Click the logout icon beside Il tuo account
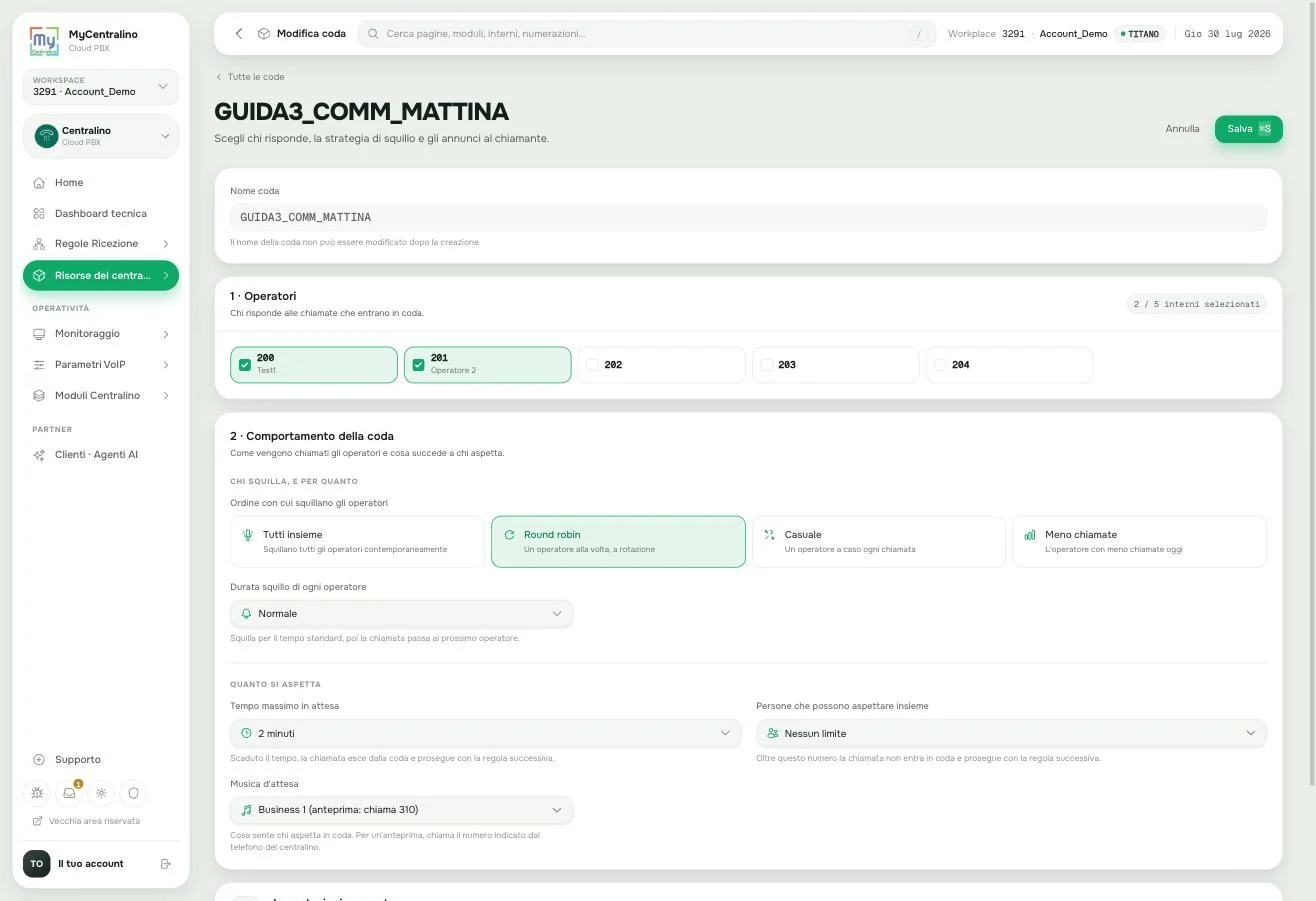The width and height of the screenshot is (1316, 901). pyautogui.click(x=166, y=864)
